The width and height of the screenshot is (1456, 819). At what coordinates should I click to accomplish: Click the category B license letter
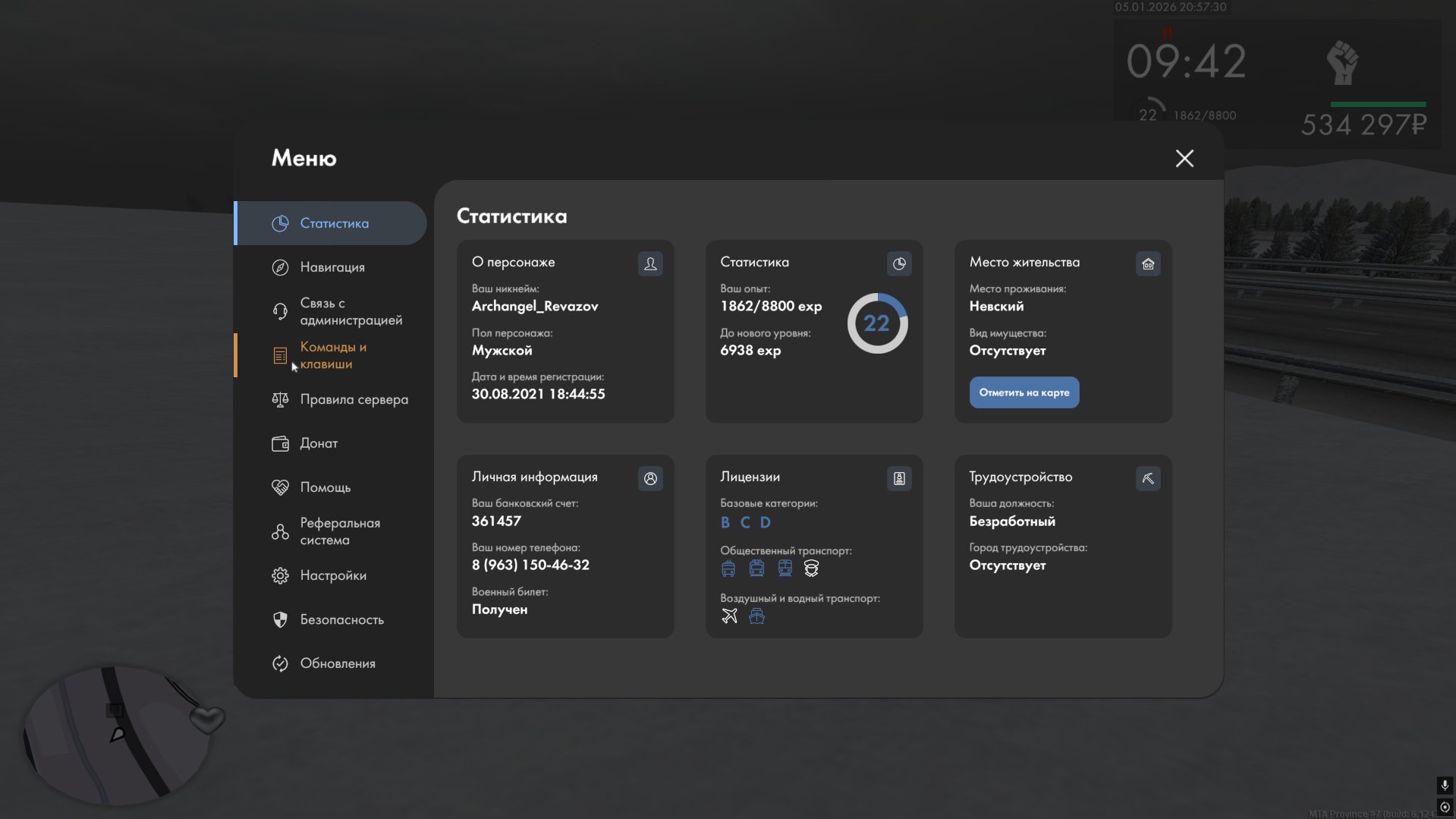pos(725,522)
